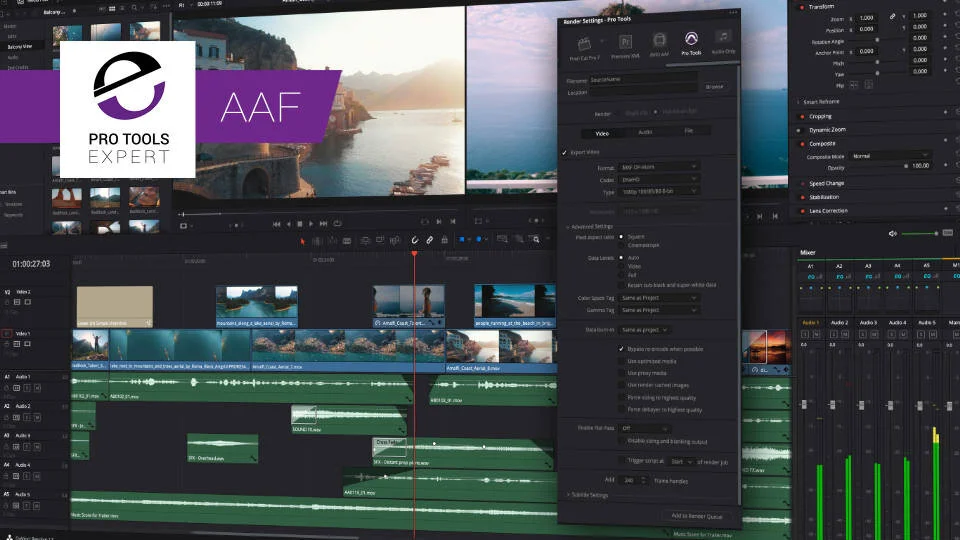This screenshot has height=540, width=960.
Task: Click the Filename input field
Action: coord(643,79)
